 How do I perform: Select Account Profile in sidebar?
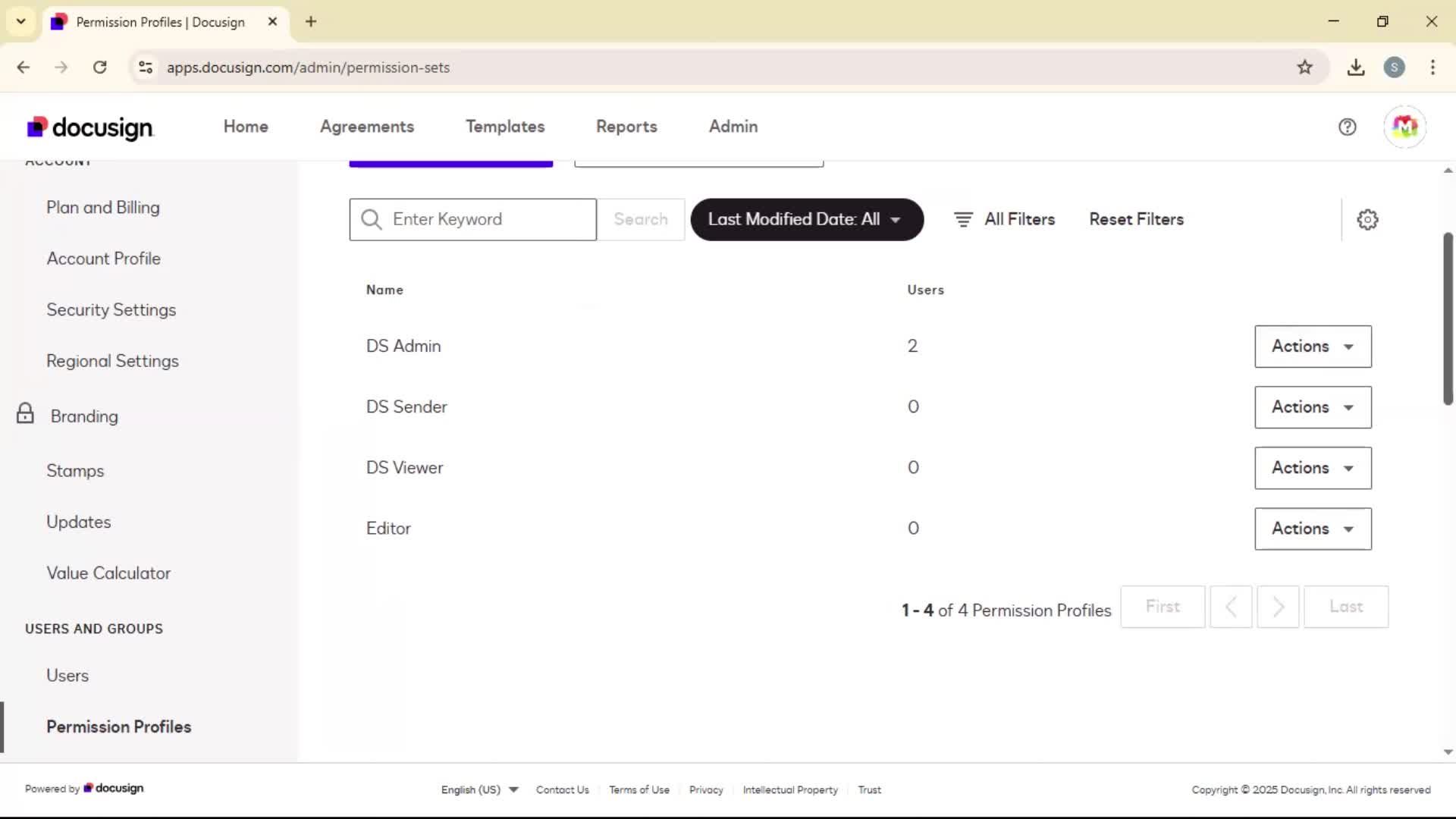(x=104, y=259)
